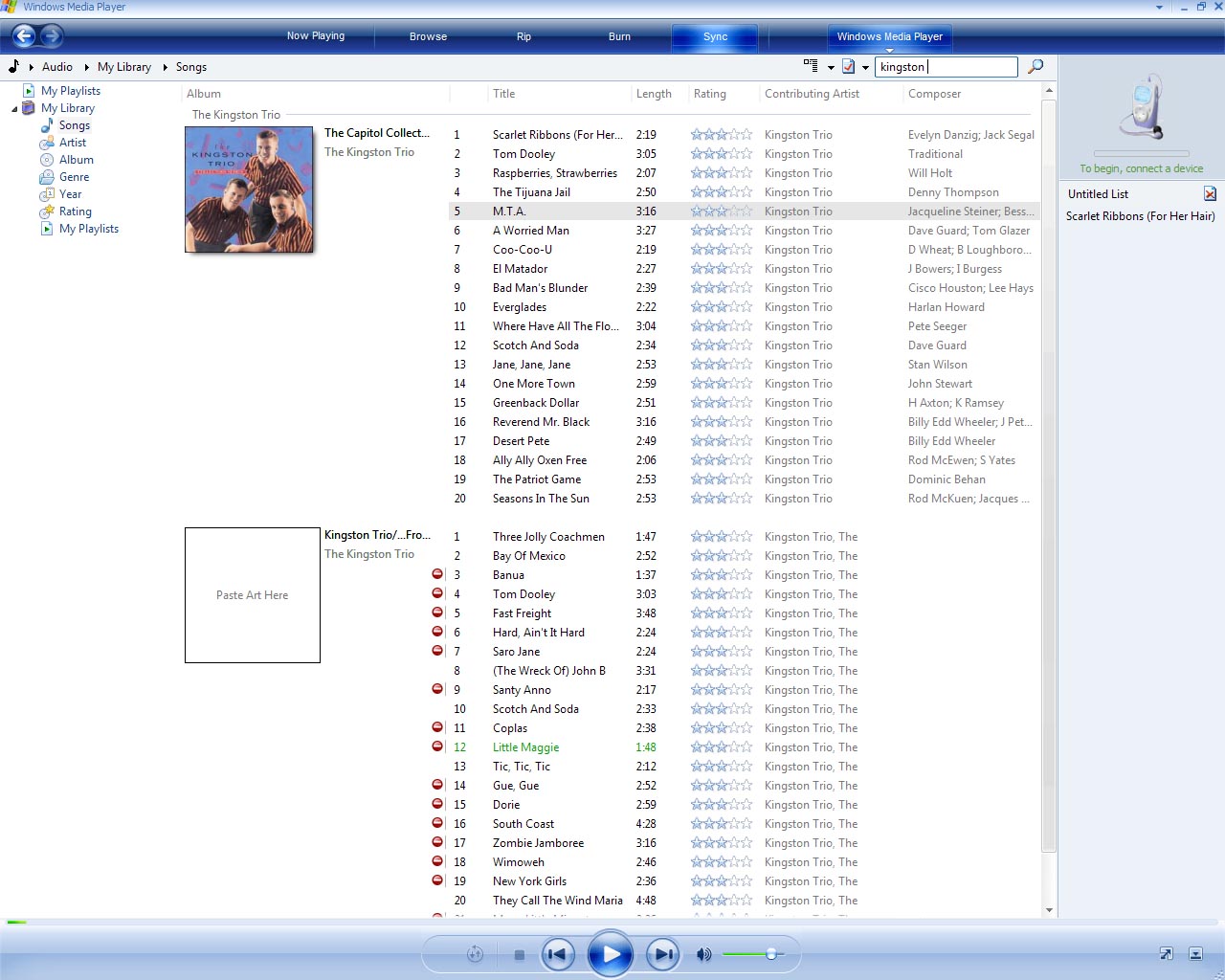The image size is (1225, 980).
Task: Click the circular arrows button left of Stop
Action: click(x=475, y=954)
